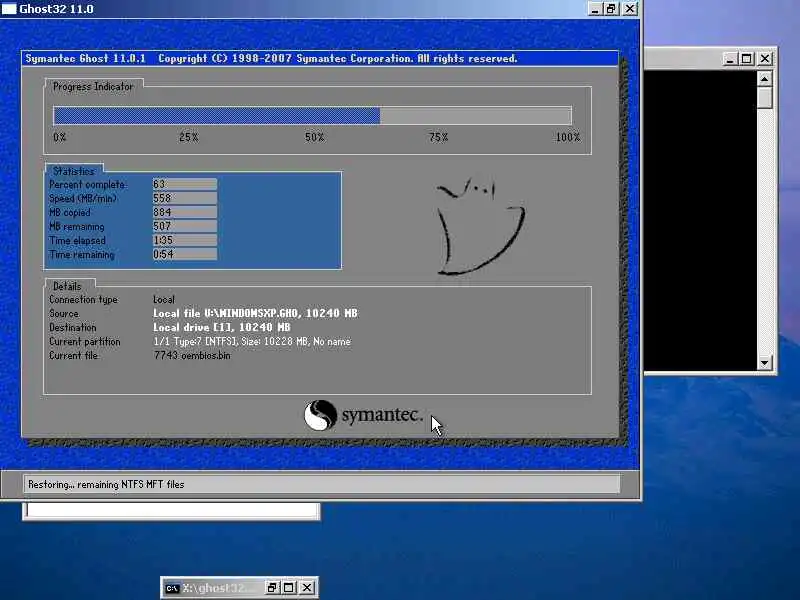This screenshot has width=800, height=600.
Task: Click the Connection type Local value
Action: (164, 299)
